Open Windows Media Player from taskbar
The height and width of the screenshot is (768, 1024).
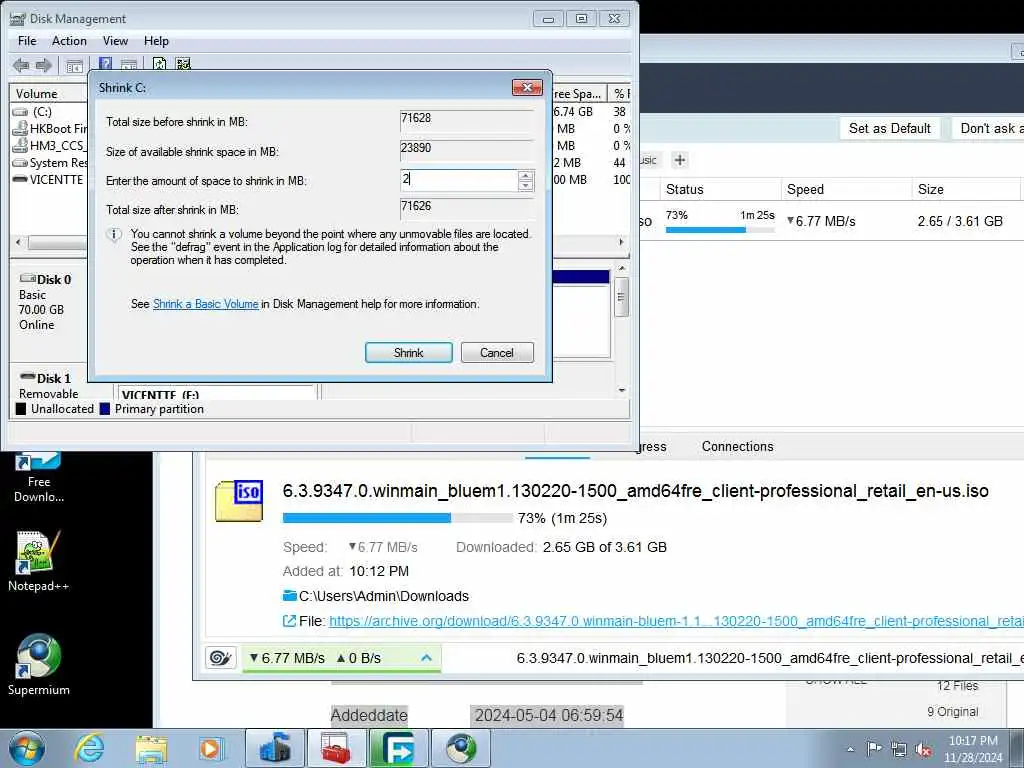click(x=212, y=748)
